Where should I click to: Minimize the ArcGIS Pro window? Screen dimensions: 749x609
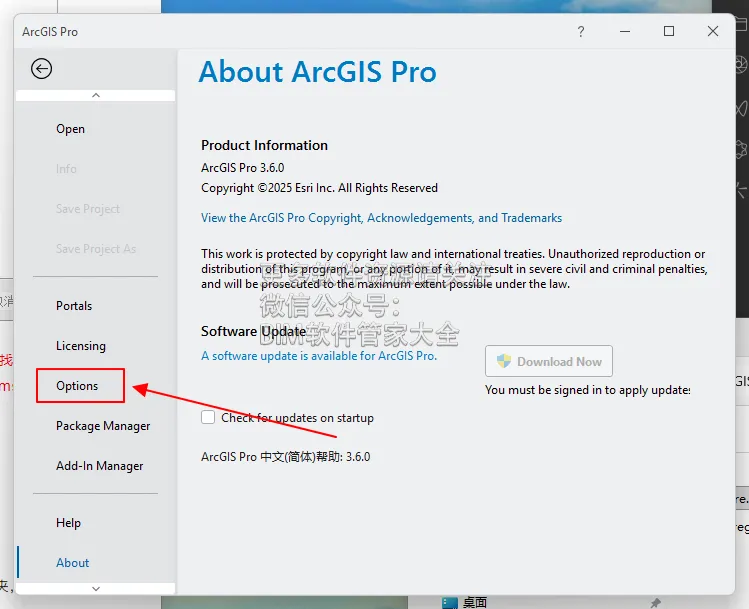(625, 32)
